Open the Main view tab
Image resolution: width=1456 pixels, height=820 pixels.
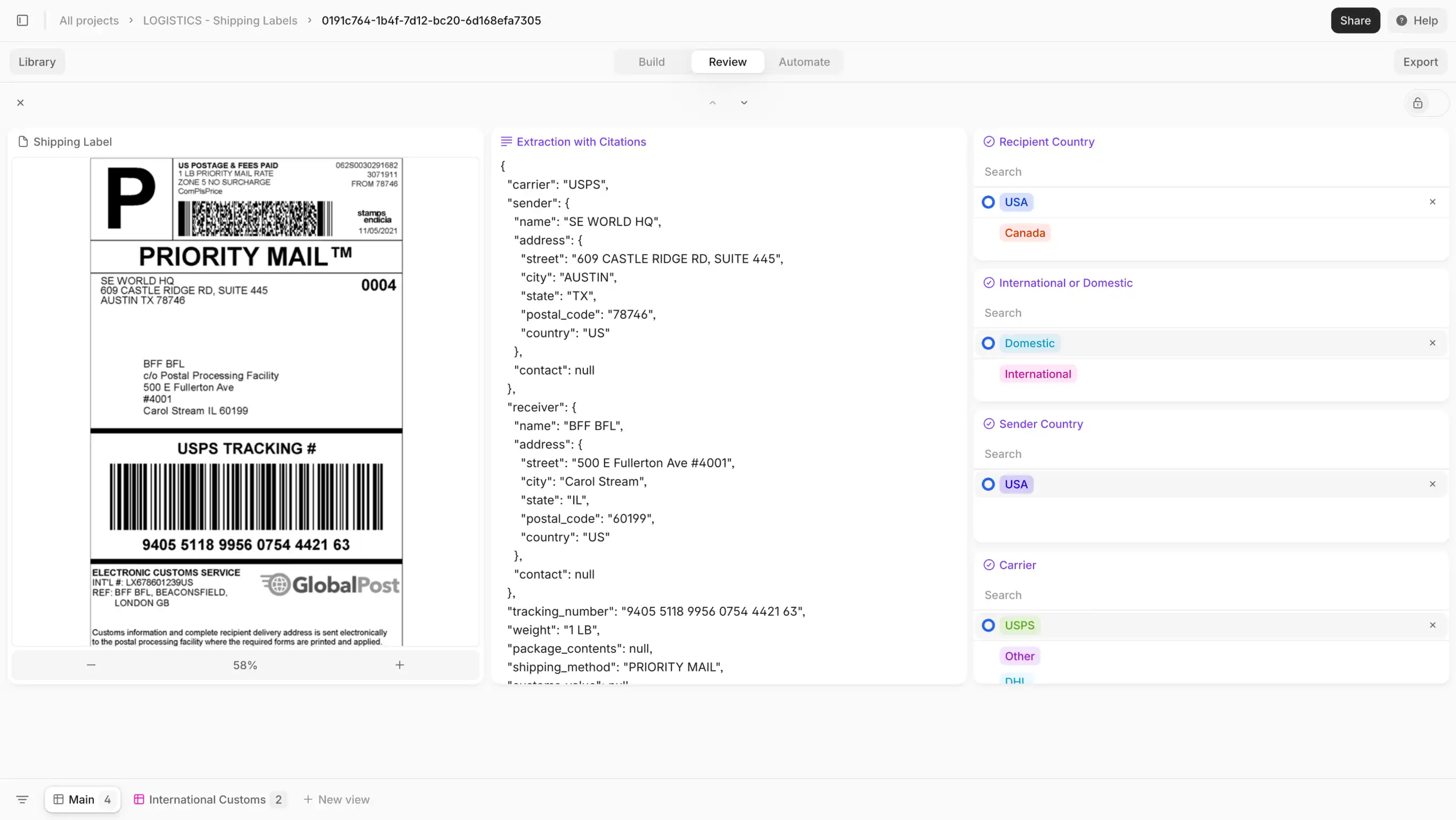tap(83, 800)
